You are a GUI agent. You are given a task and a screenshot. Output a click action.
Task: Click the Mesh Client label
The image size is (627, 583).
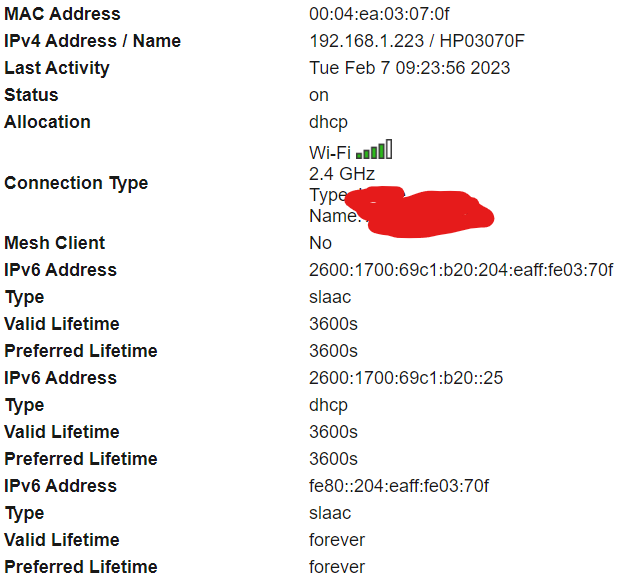click(x=54, y=243)
